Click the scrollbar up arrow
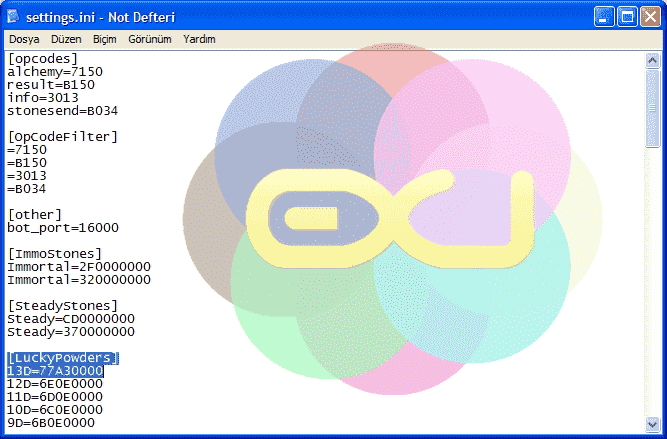667x439 pixels. pyautogui.click(x=652, y=61)
